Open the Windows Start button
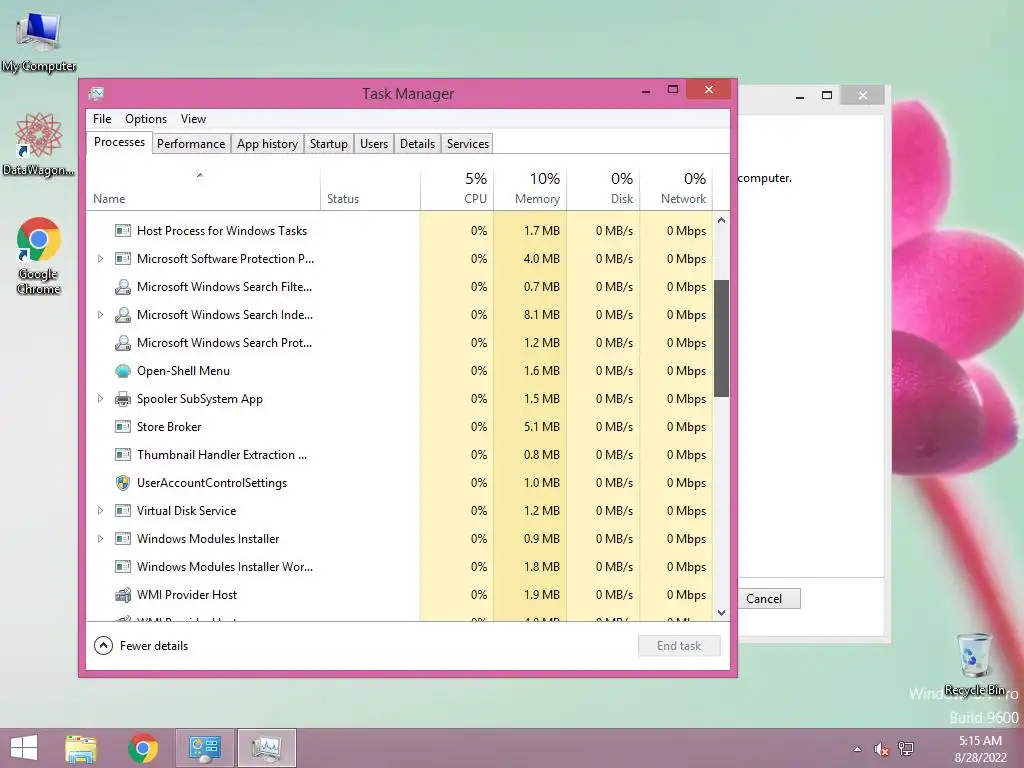 pyautogui.click(x=24, y=748)
